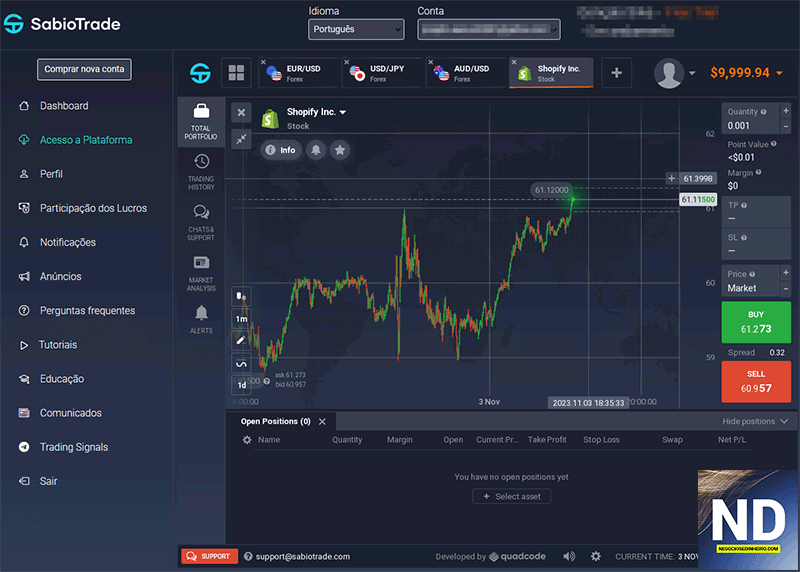The width and height of the screenshot is (800, 572).
Task: Add Shopify to favorites with star
Action: 340,150
